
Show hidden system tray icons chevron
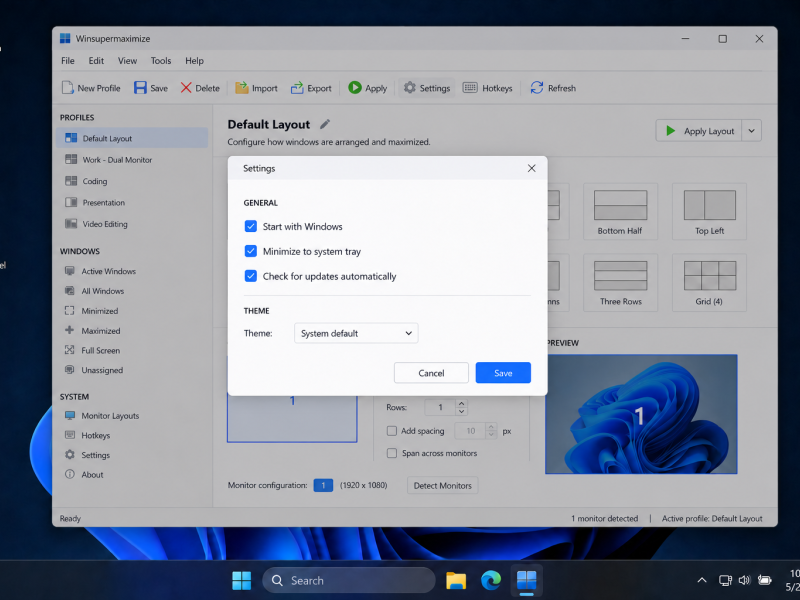point(702,580)
